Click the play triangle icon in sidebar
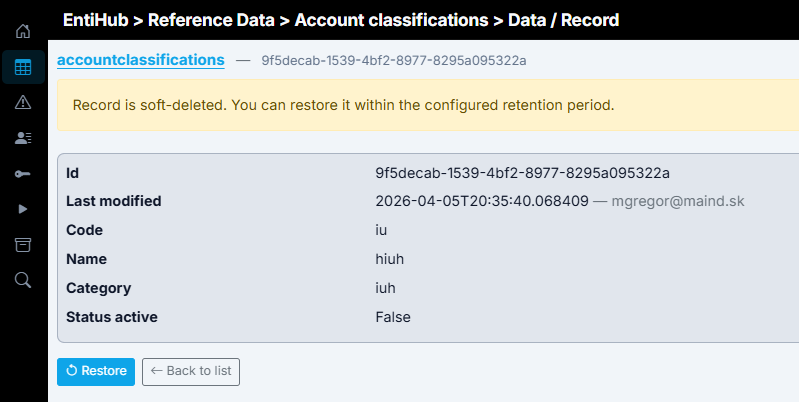 coord(23,209)
